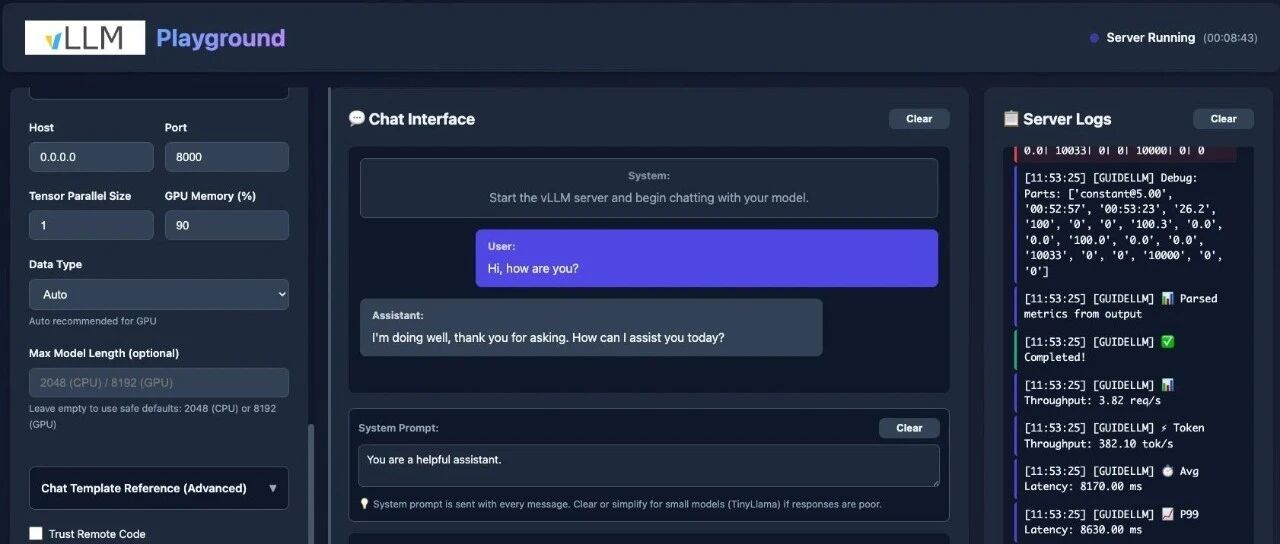Click the GPU Memory (%) field

click(226, 225)
